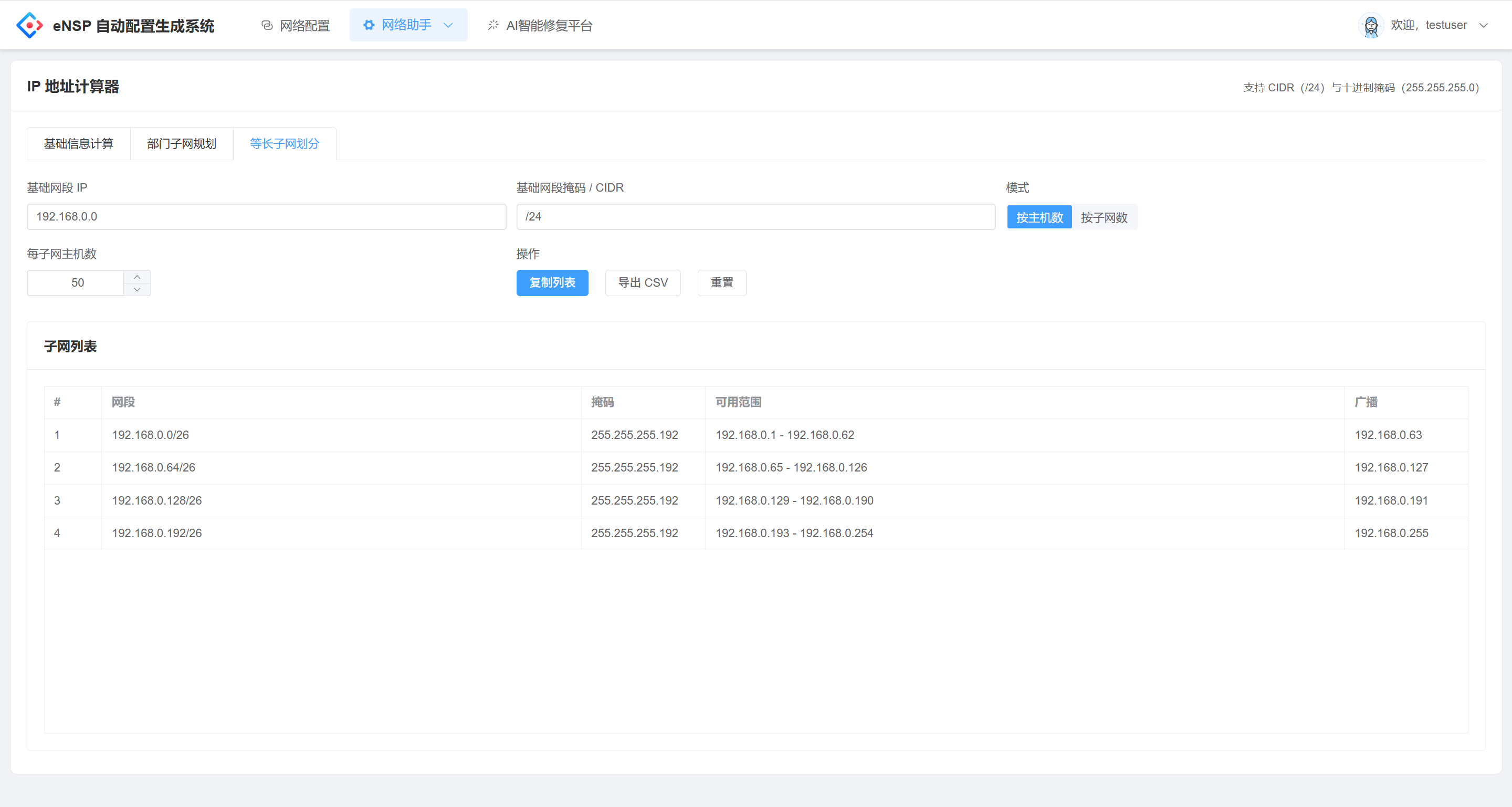Screen dimensions: 1512x807
Task: Click the testuser avatar icon
Action: coord(1371,25)
